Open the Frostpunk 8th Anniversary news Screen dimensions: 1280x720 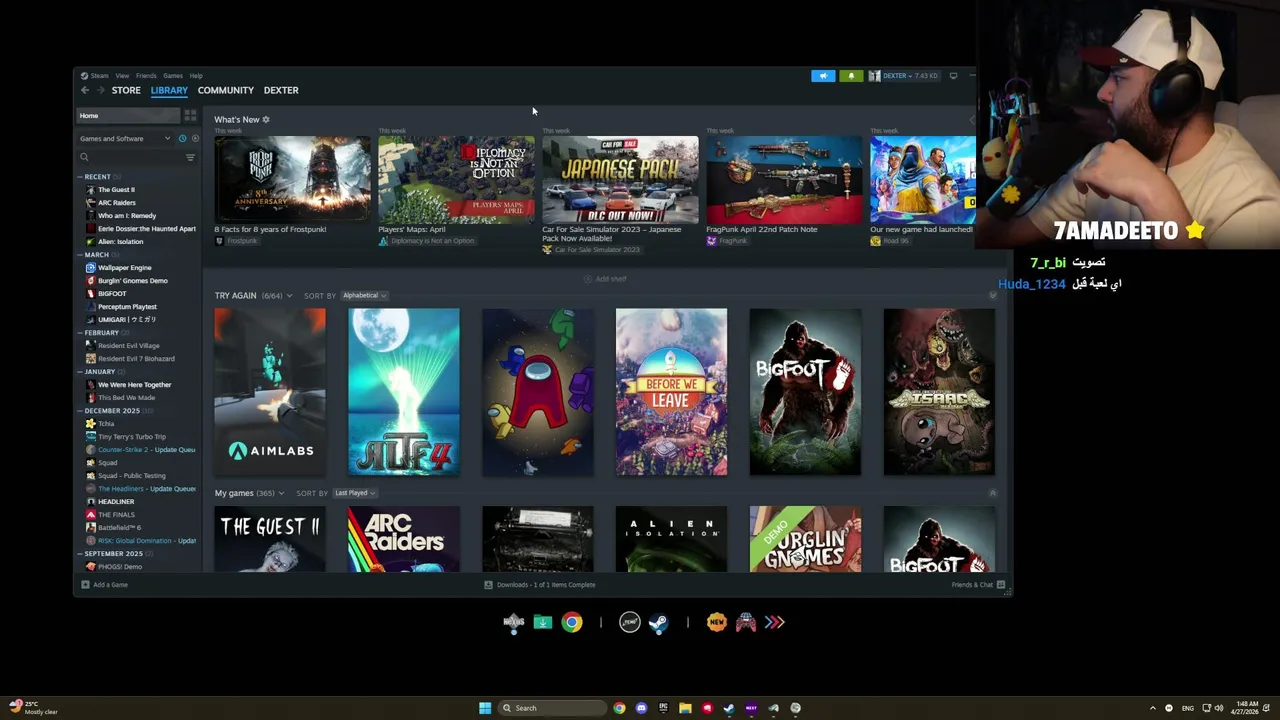[292, 180]
